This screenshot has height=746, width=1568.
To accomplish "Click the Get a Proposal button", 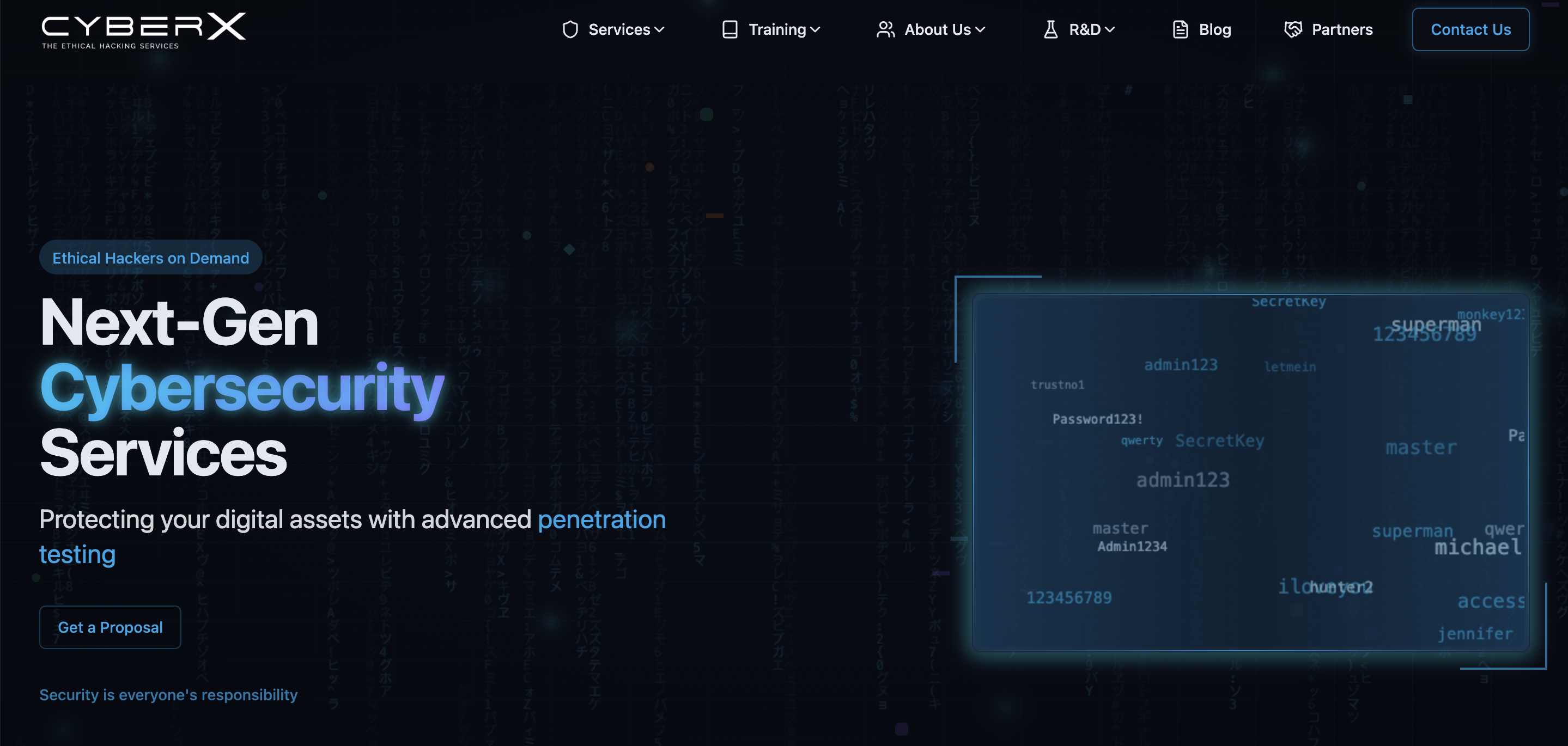I will 110,627.
